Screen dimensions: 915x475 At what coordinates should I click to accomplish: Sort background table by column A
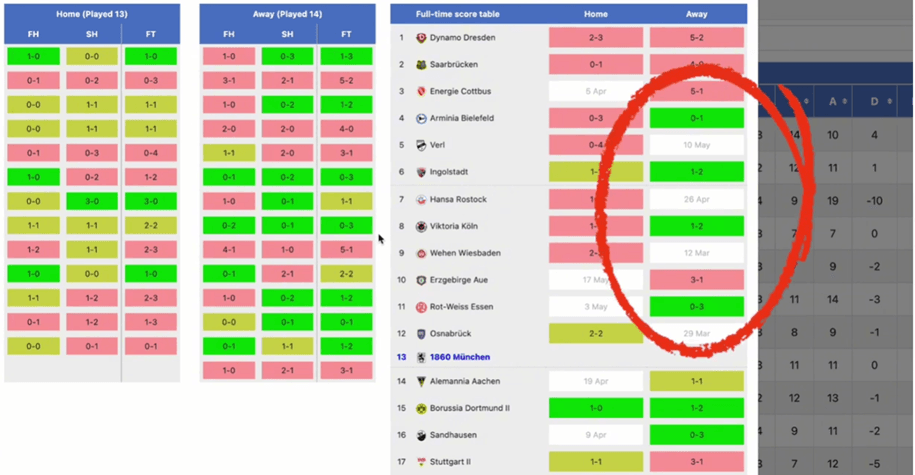837,102
